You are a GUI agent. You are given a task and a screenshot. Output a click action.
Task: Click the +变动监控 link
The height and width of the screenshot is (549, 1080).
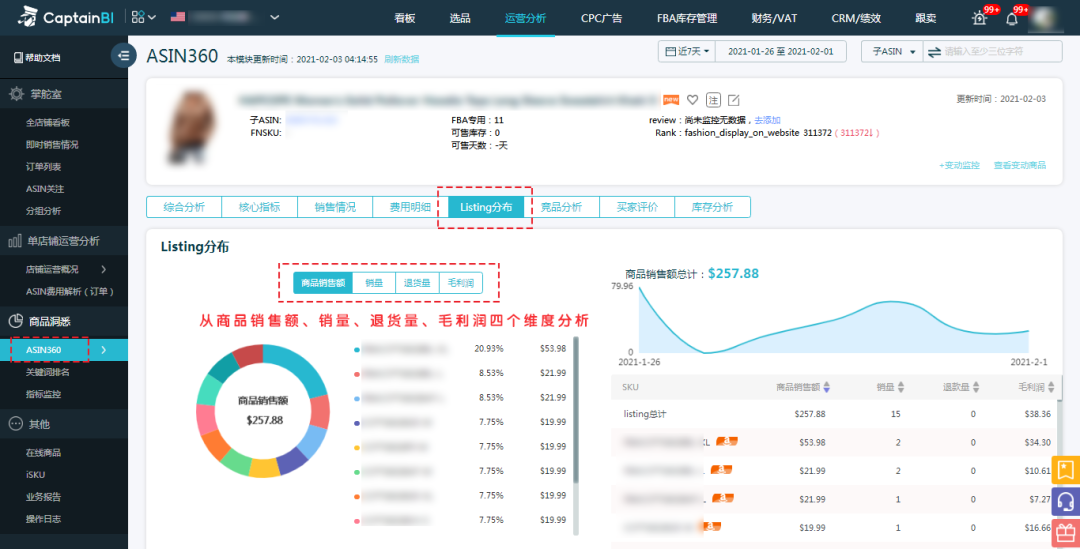[x=959, y=165]
